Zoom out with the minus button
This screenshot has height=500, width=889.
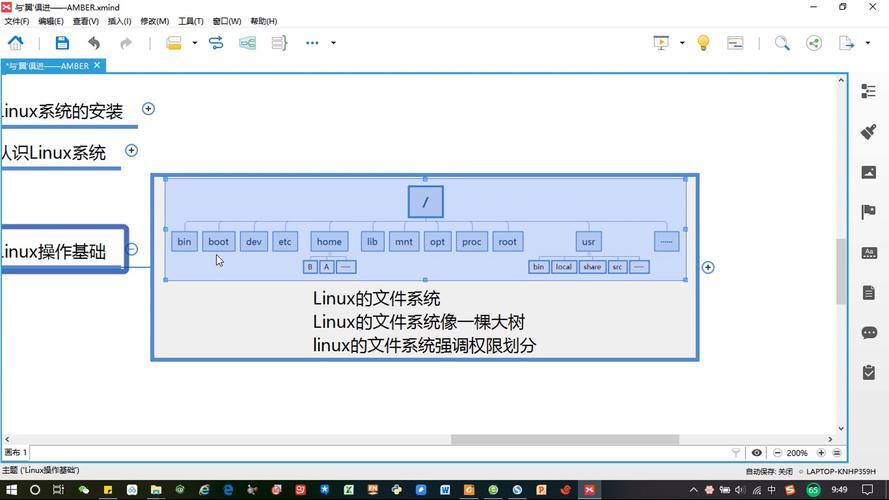(777, 452)
